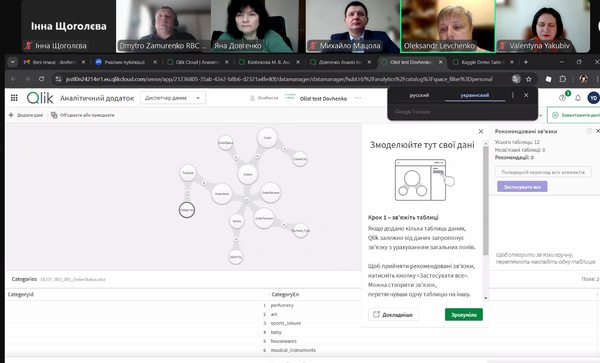Image resolution: width=600 pixels, height=363 pixels.
Task: Reload the browser page
Action: click(x=41, y=79)
